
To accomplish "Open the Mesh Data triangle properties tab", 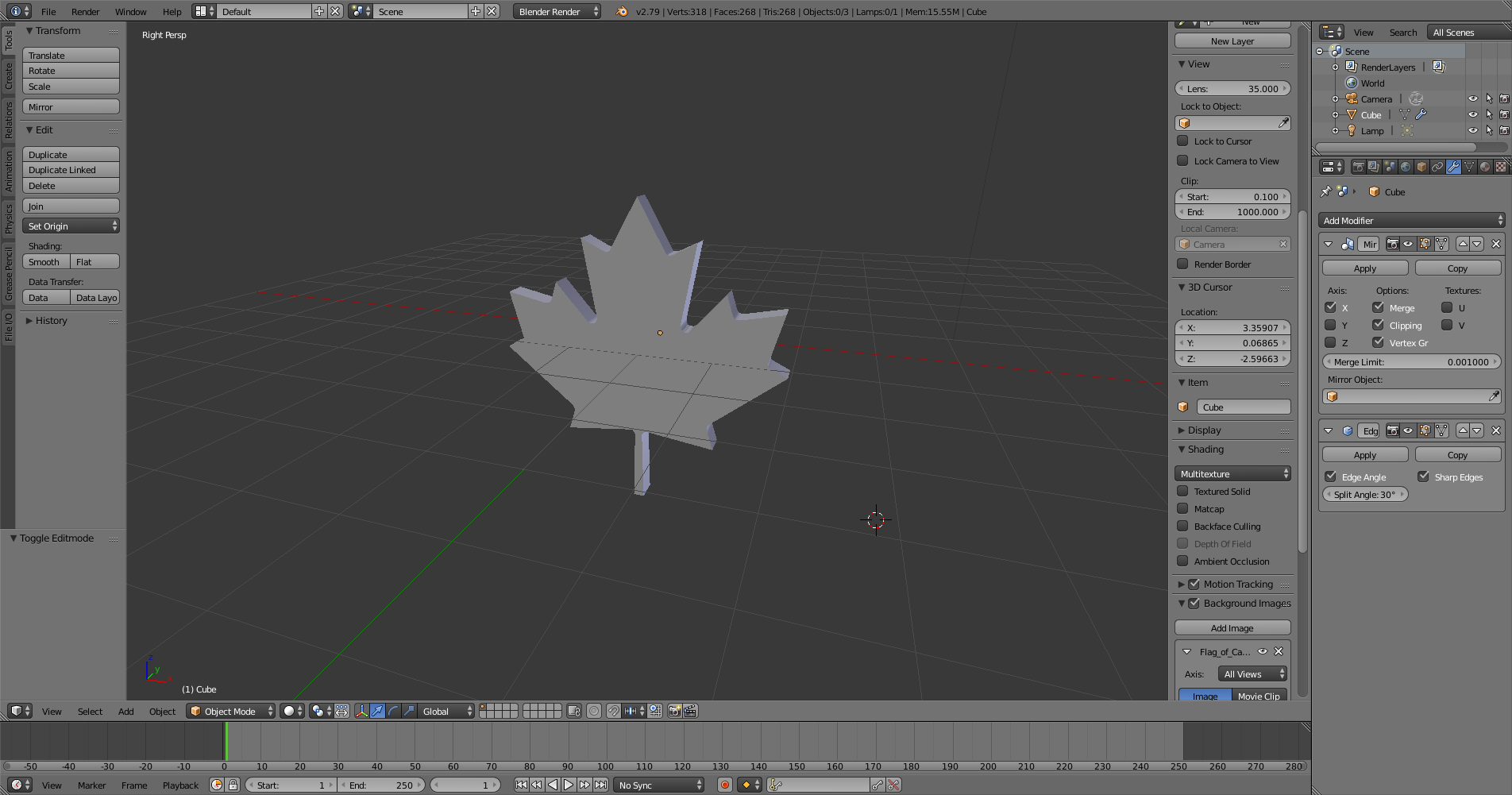I will (1469, 167).
